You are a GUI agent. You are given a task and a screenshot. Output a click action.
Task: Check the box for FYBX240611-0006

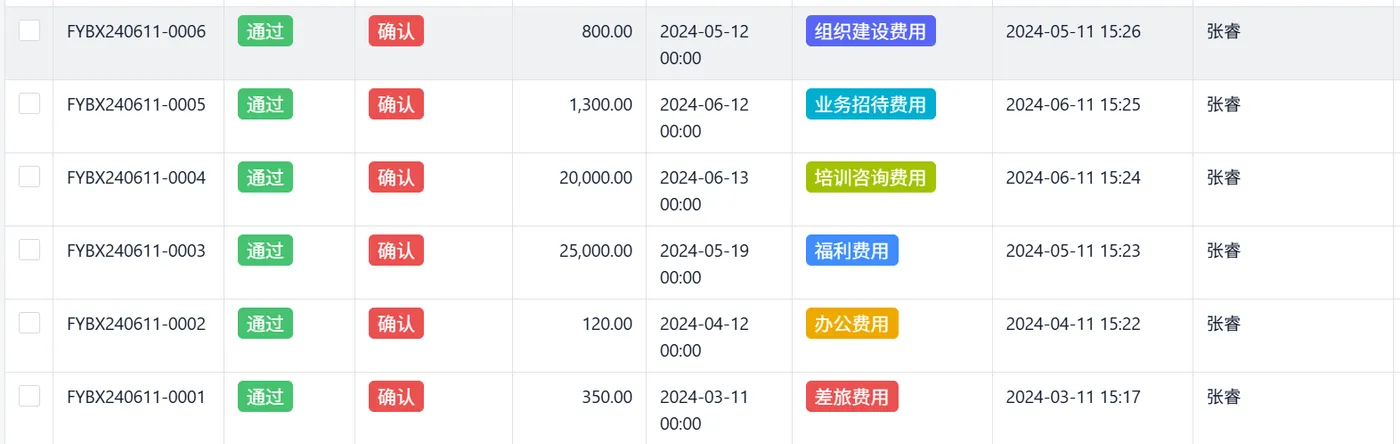(x=30, y=31)
